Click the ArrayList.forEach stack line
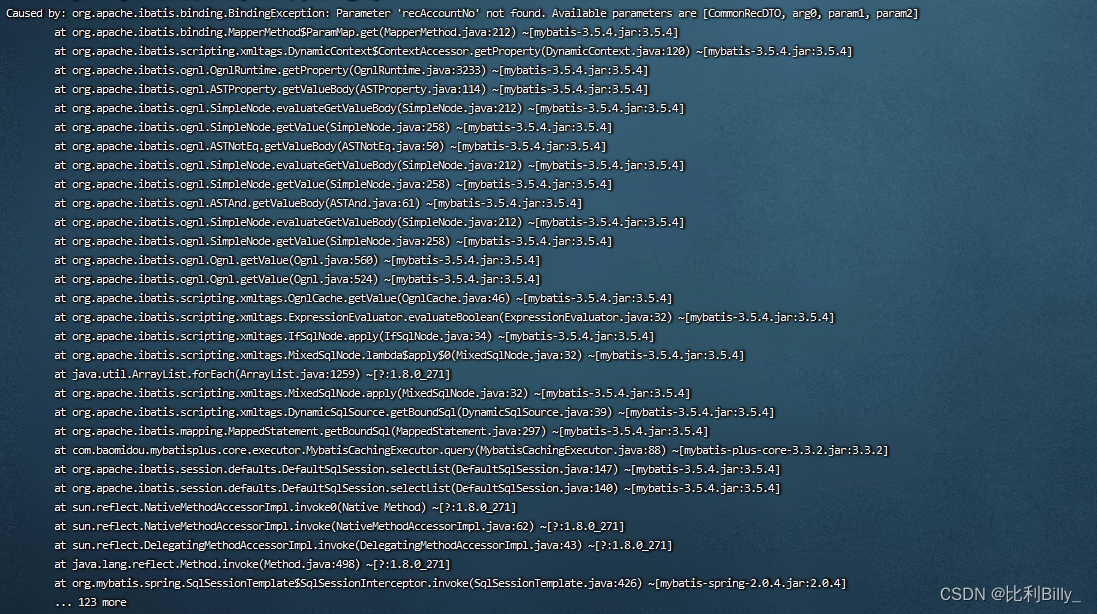 [x=253, y=374]
